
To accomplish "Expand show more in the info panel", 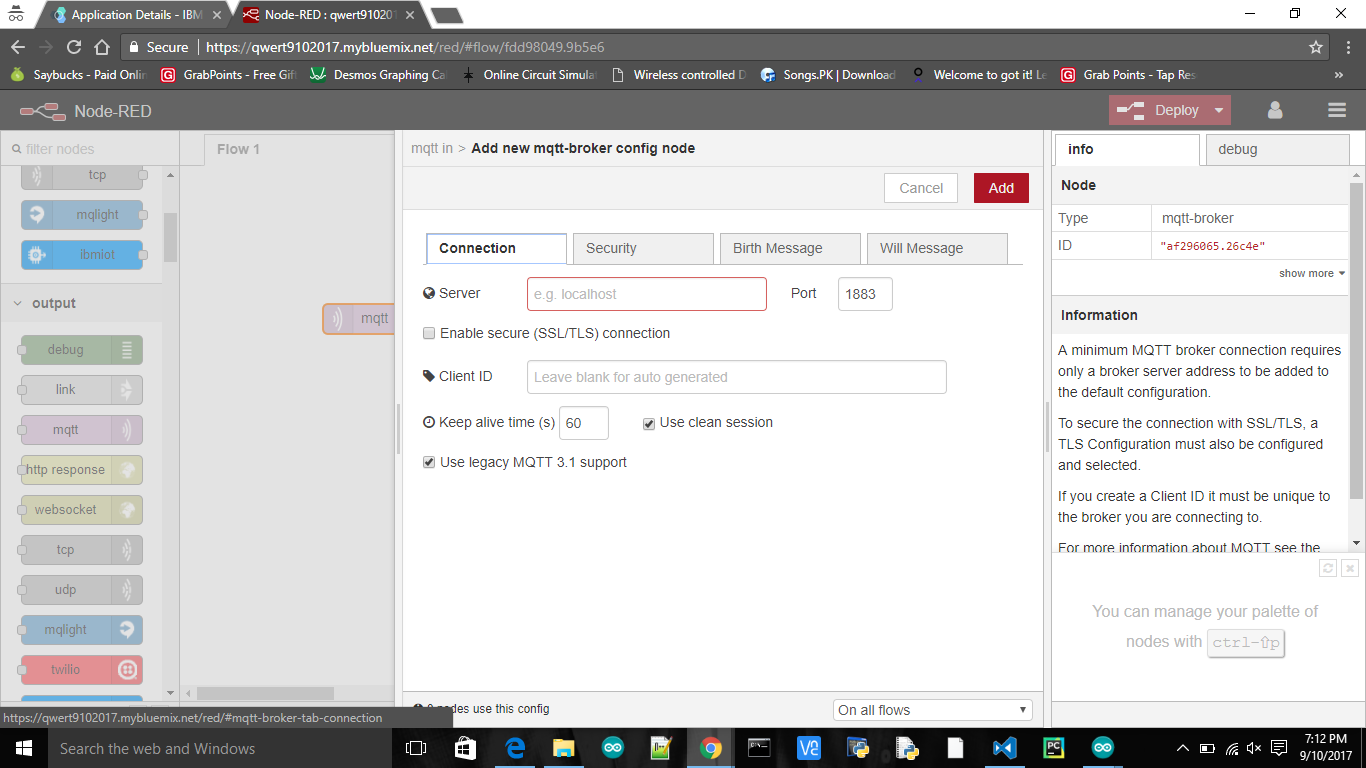I will (x=1310, y=273).
